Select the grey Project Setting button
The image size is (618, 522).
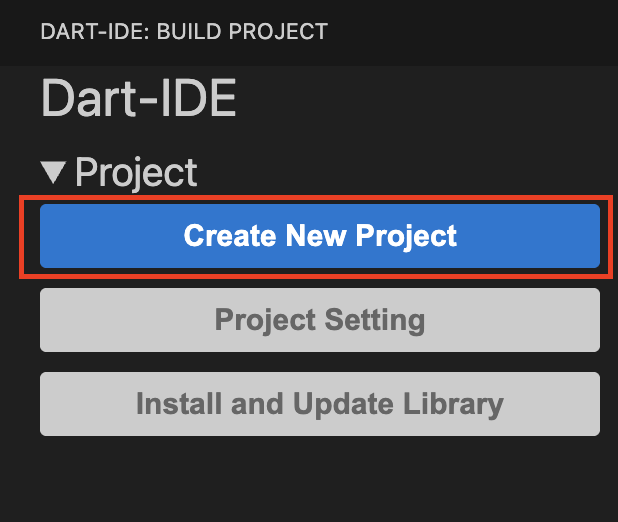[320, 320]
